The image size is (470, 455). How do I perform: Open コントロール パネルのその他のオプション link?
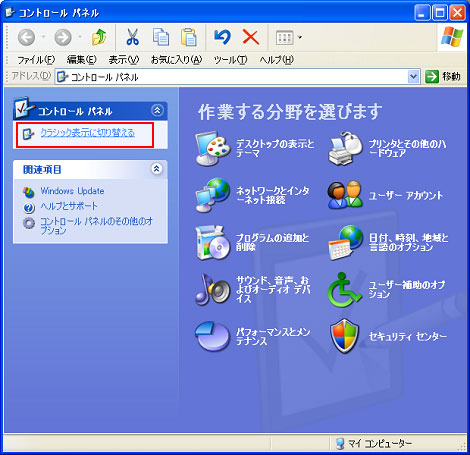[96, 226]
